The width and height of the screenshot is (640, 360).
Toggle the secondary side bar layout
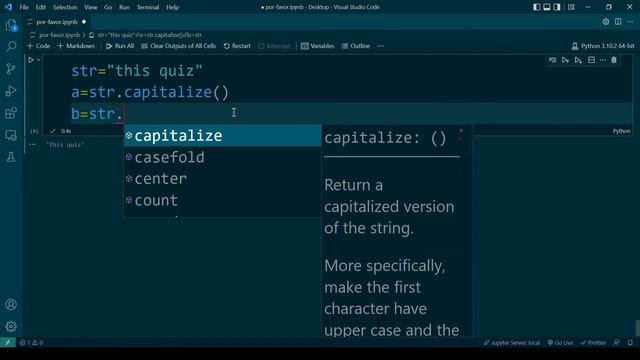point(557,7)
